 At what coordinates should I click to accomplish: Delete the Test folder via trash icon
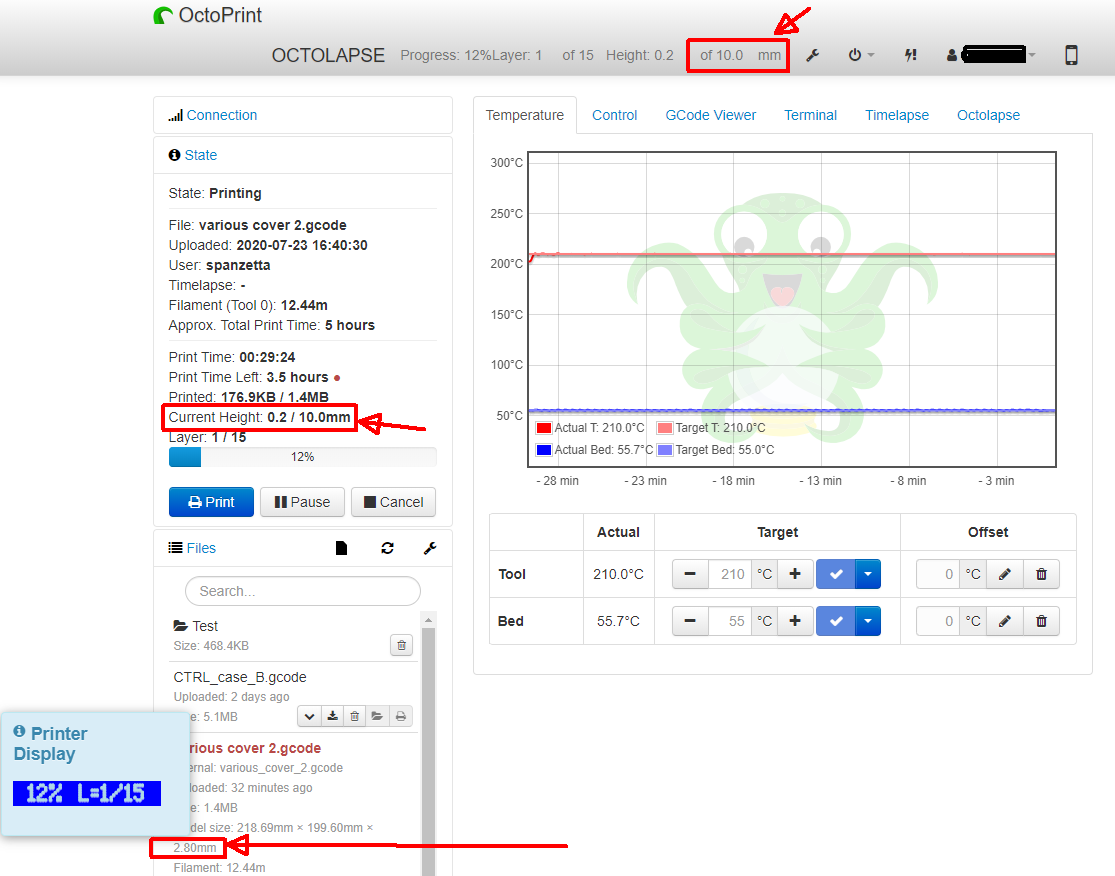click(x=401, y=645)
